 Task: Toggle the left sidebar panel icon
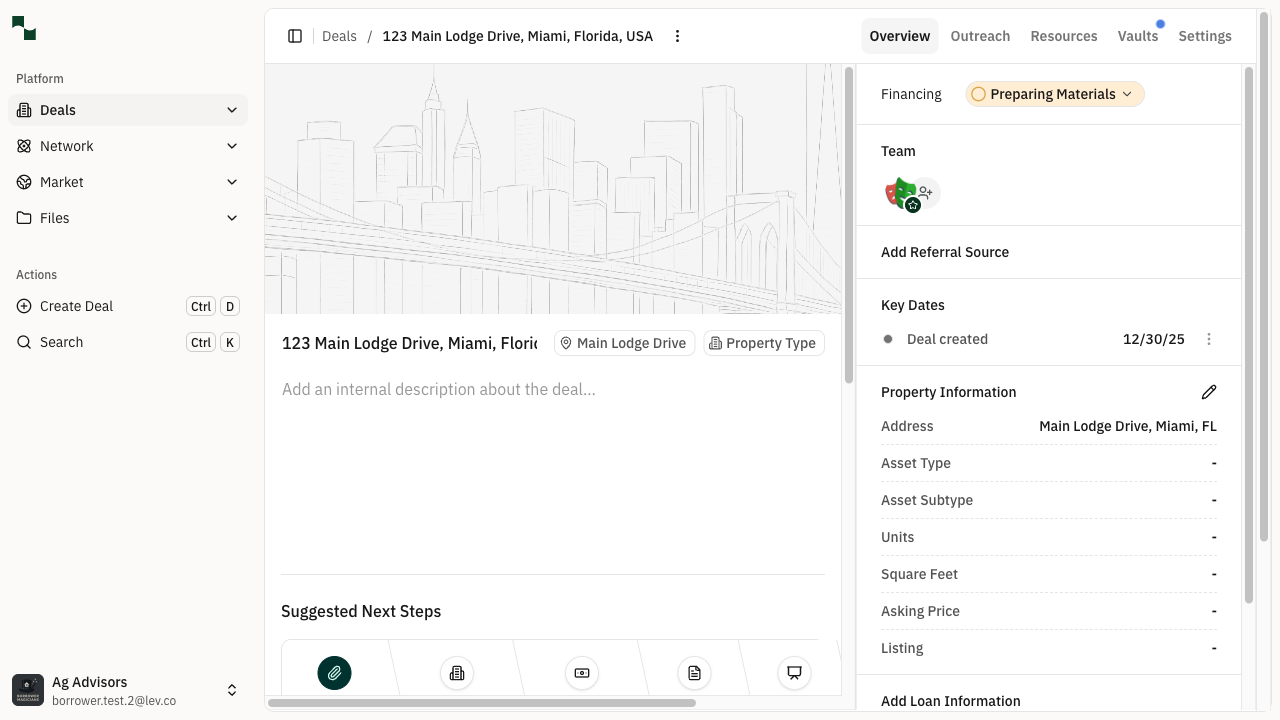295,36
